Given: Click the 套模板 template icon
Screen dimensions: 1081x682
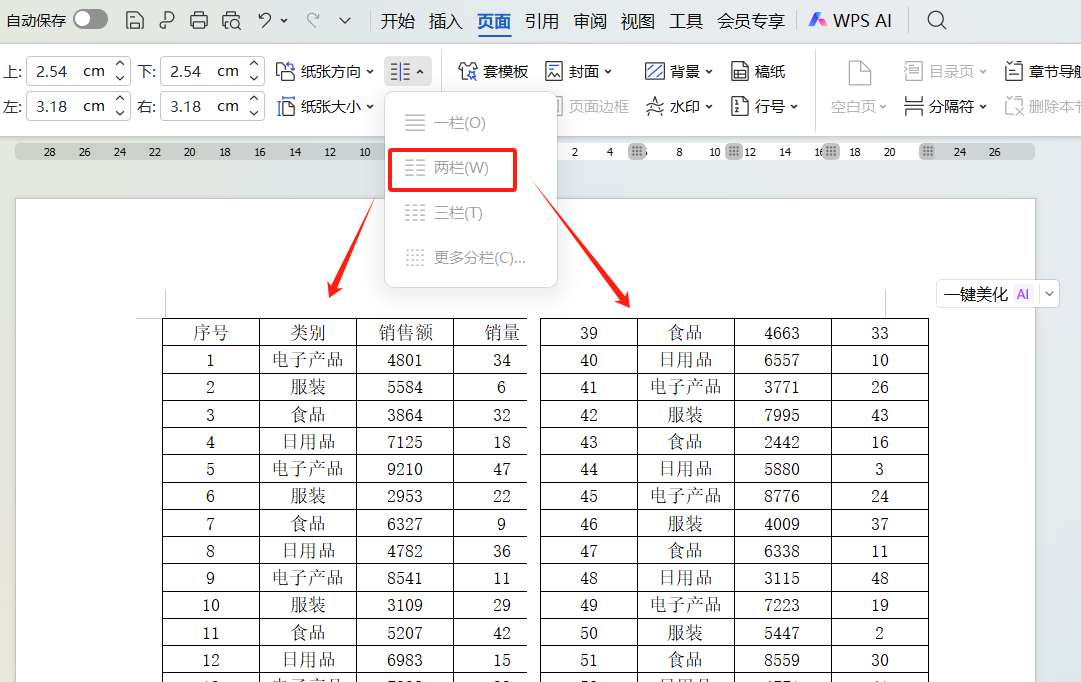Looking at the screenshot, I should click(493, 70).
